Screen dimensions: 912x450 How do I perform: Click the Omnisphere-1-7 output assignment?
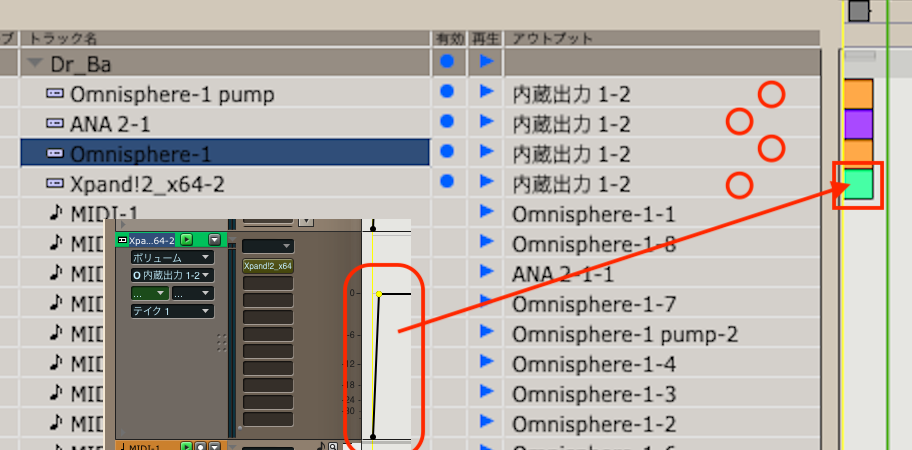point(594,305)
